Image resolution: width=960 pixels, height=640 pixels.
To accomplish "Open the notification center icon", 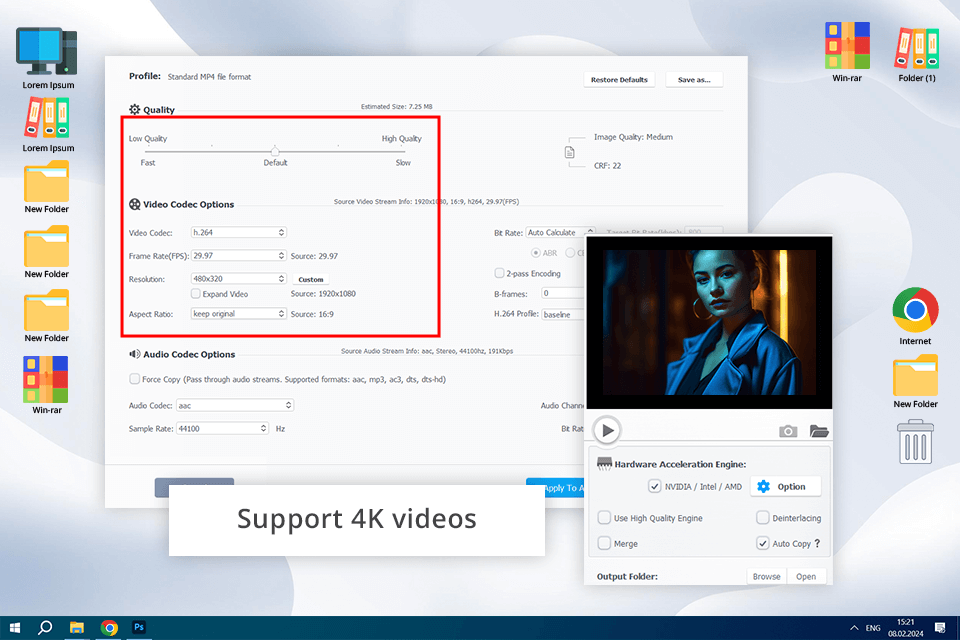I will (940, 628).
